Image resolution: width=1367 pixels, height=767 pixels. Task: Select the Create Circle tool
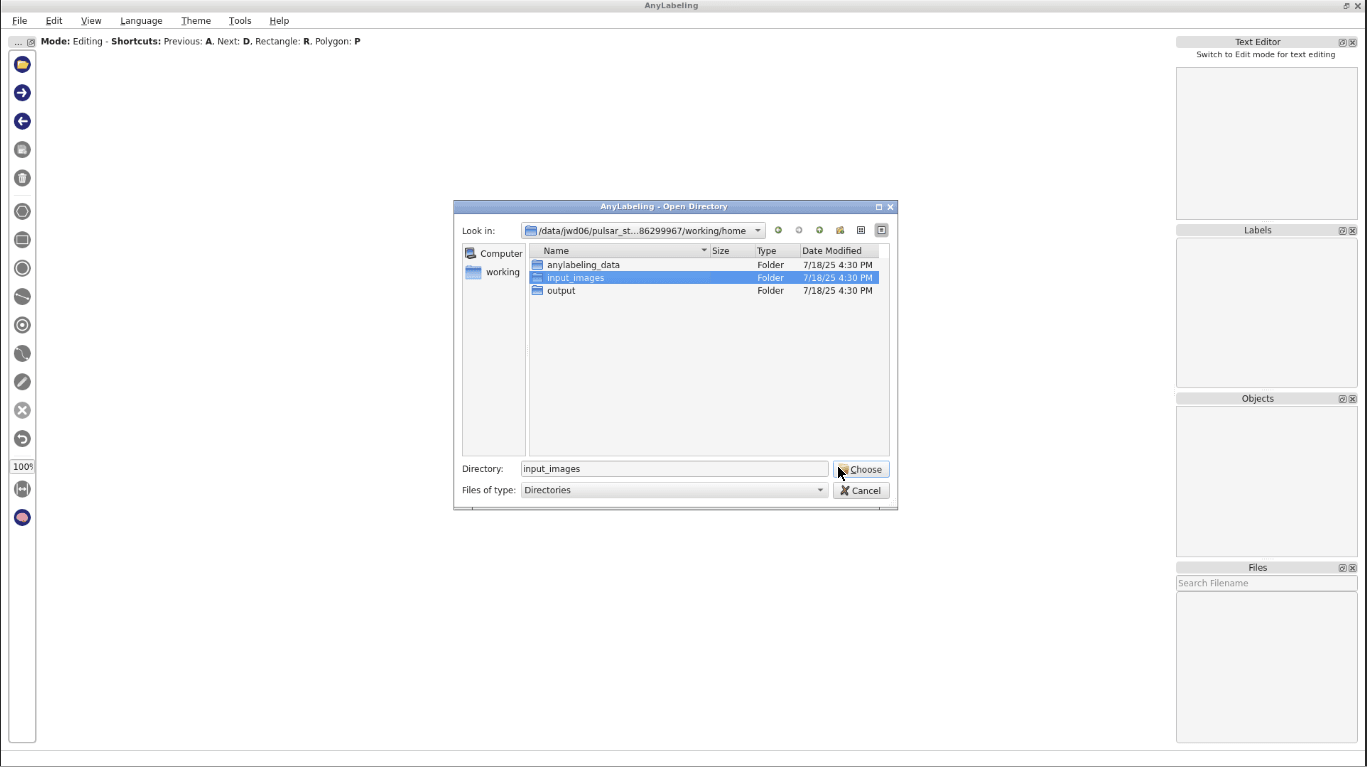click(22, 268)
